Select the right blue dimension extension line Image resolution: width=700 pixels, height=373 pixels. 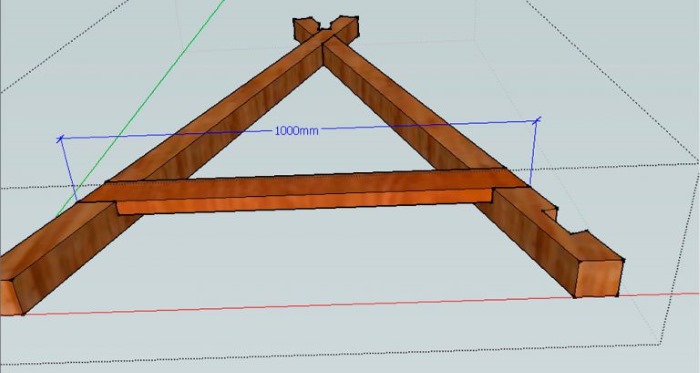[533, 152]
